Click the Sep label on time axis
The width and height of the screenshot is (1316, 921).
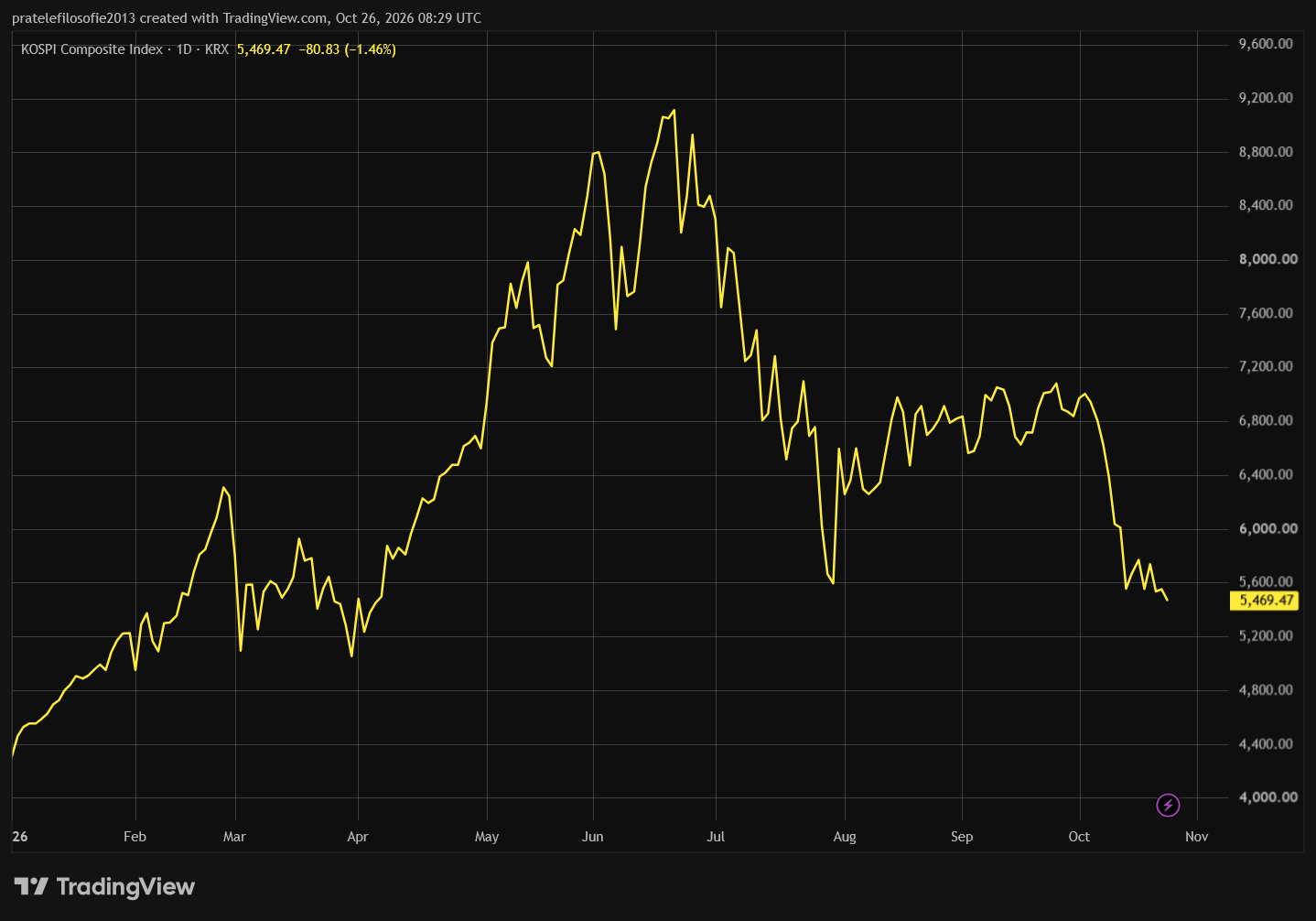tap(962, 836)
